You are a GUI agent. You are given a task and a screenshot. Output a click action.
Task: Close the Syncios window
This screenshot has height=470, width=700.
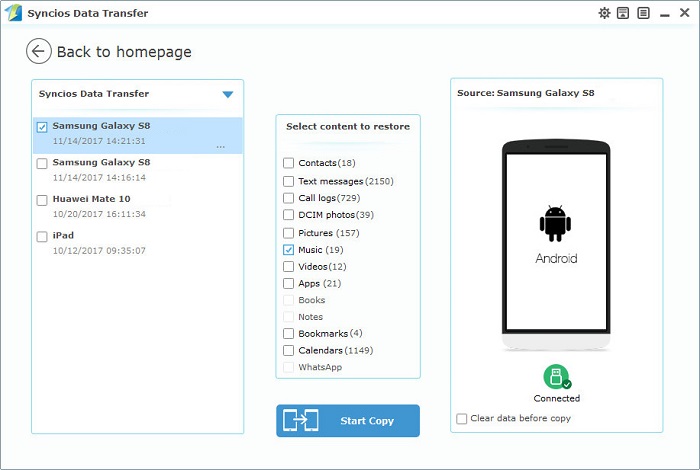click(685, 12)
